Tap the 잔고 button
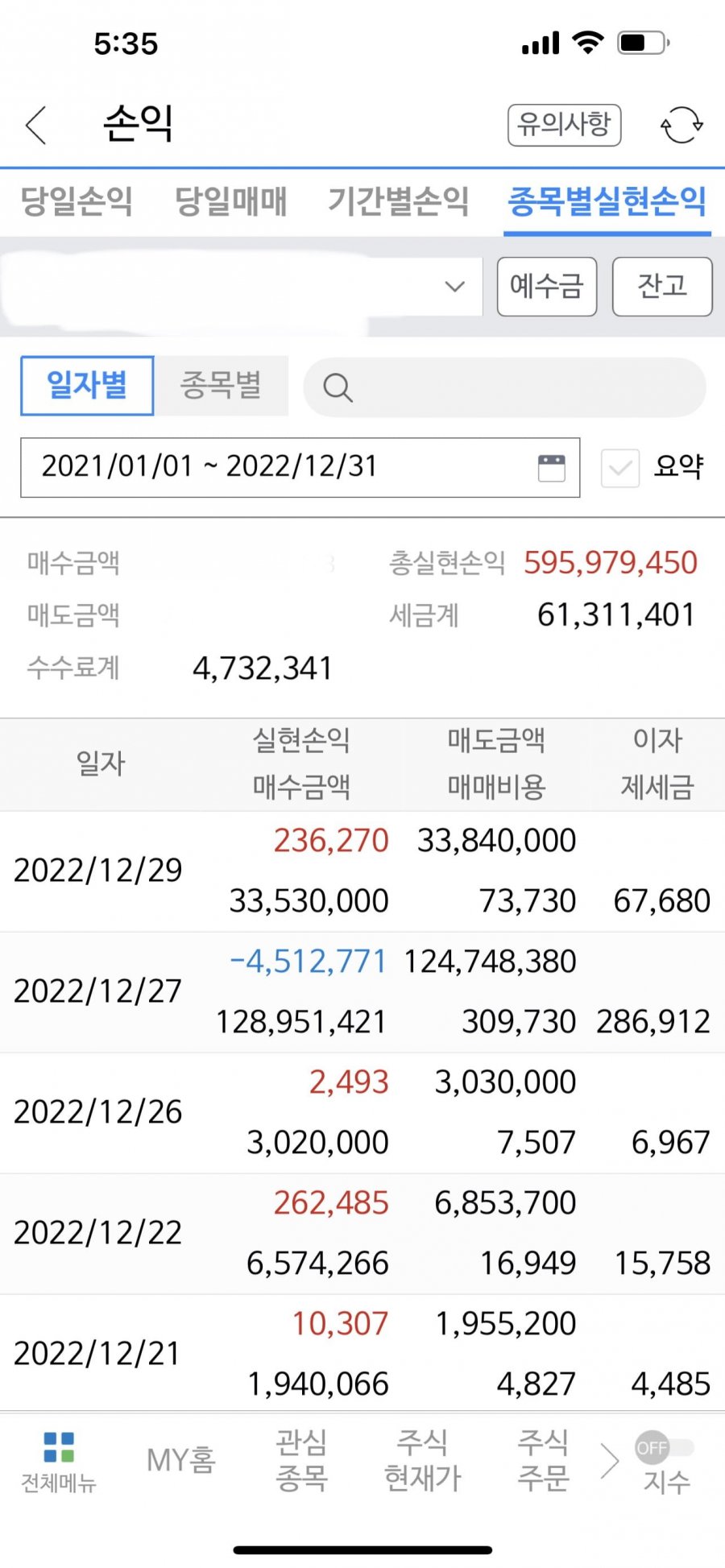The height and width of the screenshot is (1568, 725). coord(662,287)
